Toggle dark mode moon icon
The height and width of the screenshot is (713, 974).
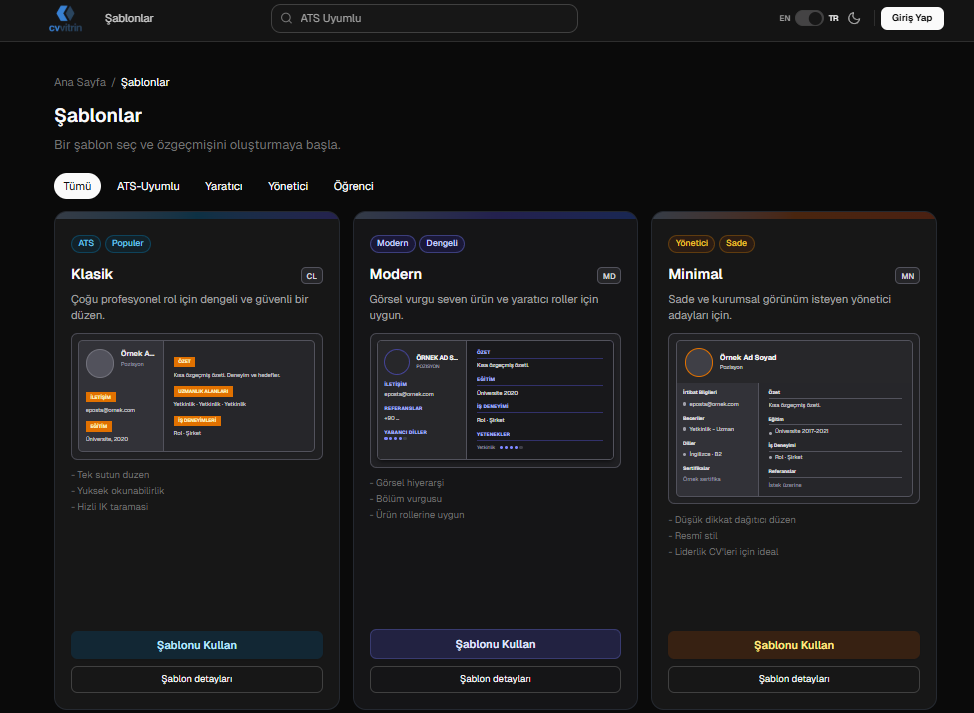pyautogui.click(x=854, y=18)
